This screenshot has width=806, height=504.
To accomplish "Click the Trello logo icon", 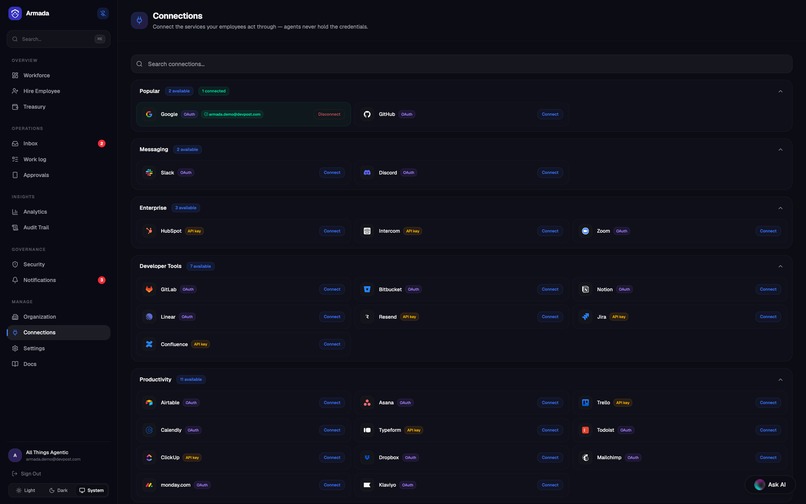I will coord(585,403).
